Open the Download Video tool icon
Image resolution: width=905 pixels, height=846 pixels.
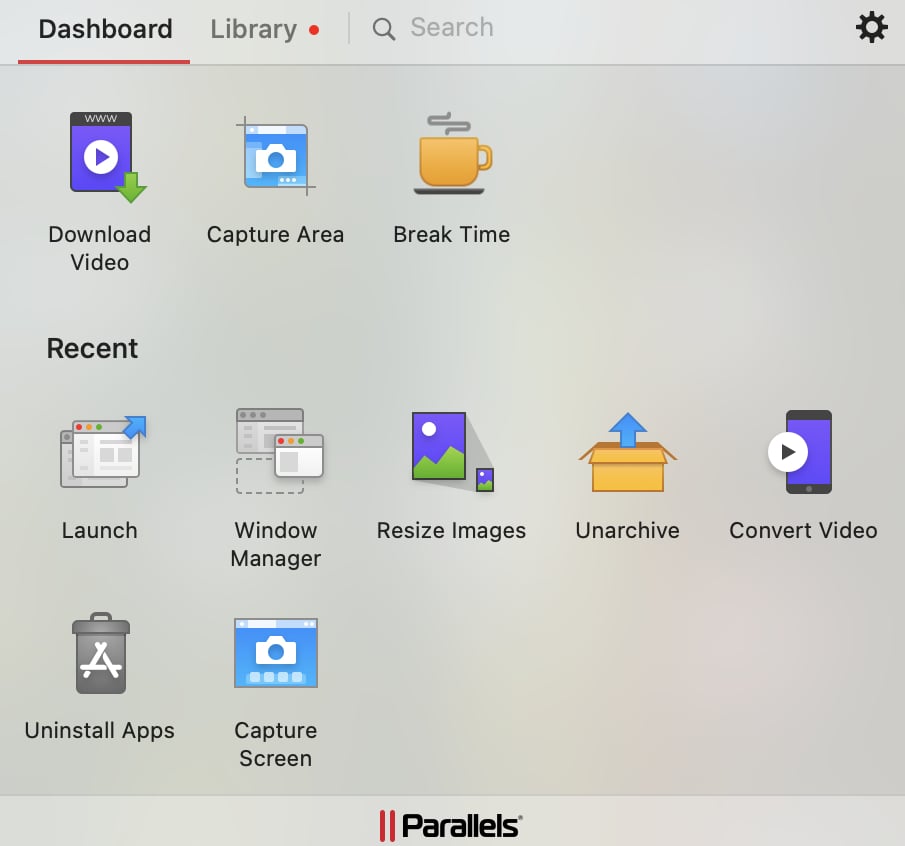tap(108, 158)
